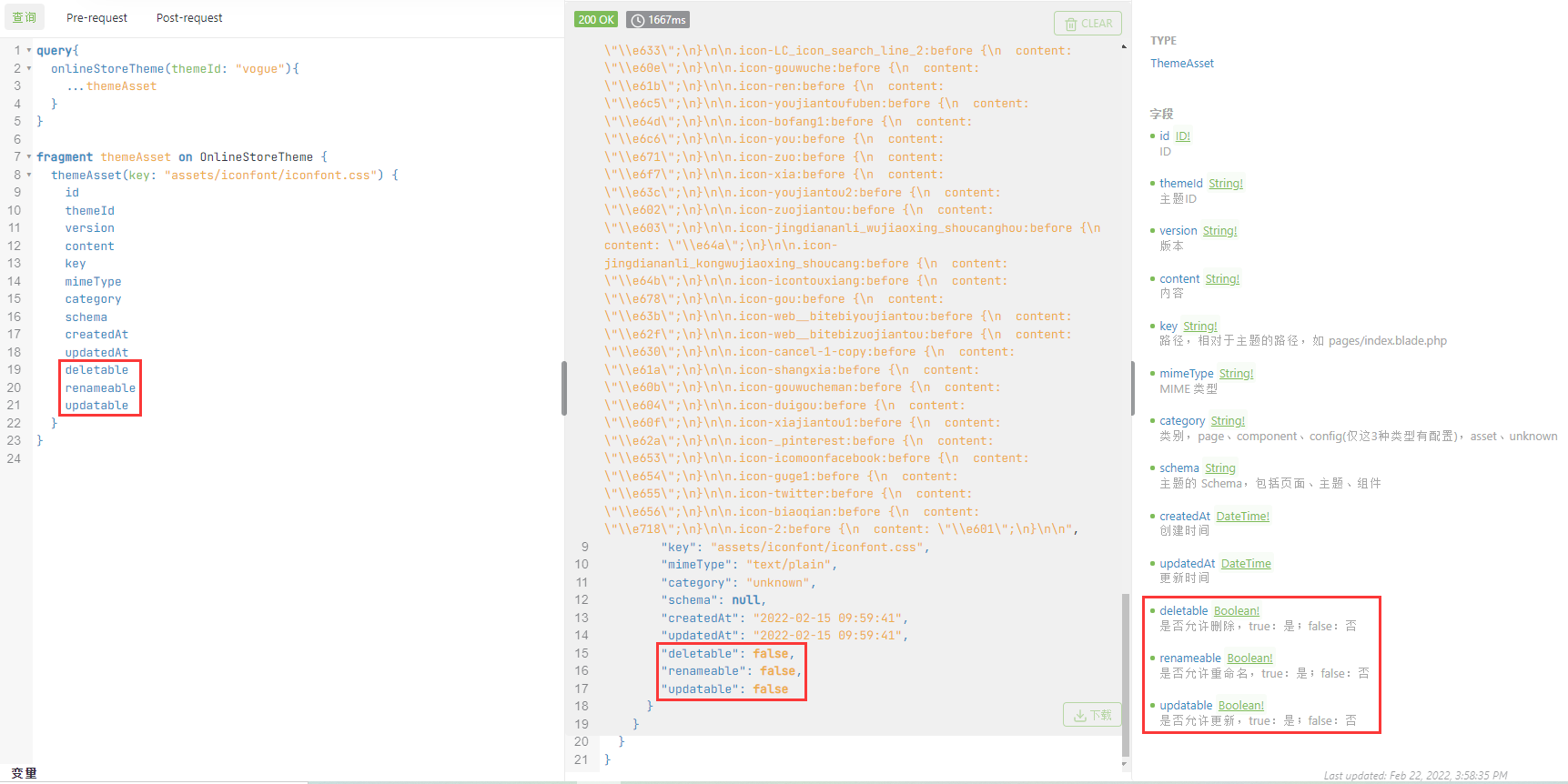The height and width of the screenshot is (784, 1568).
Task: Click the CLEAR button with trash icon
Action: tap(1087, 24)
